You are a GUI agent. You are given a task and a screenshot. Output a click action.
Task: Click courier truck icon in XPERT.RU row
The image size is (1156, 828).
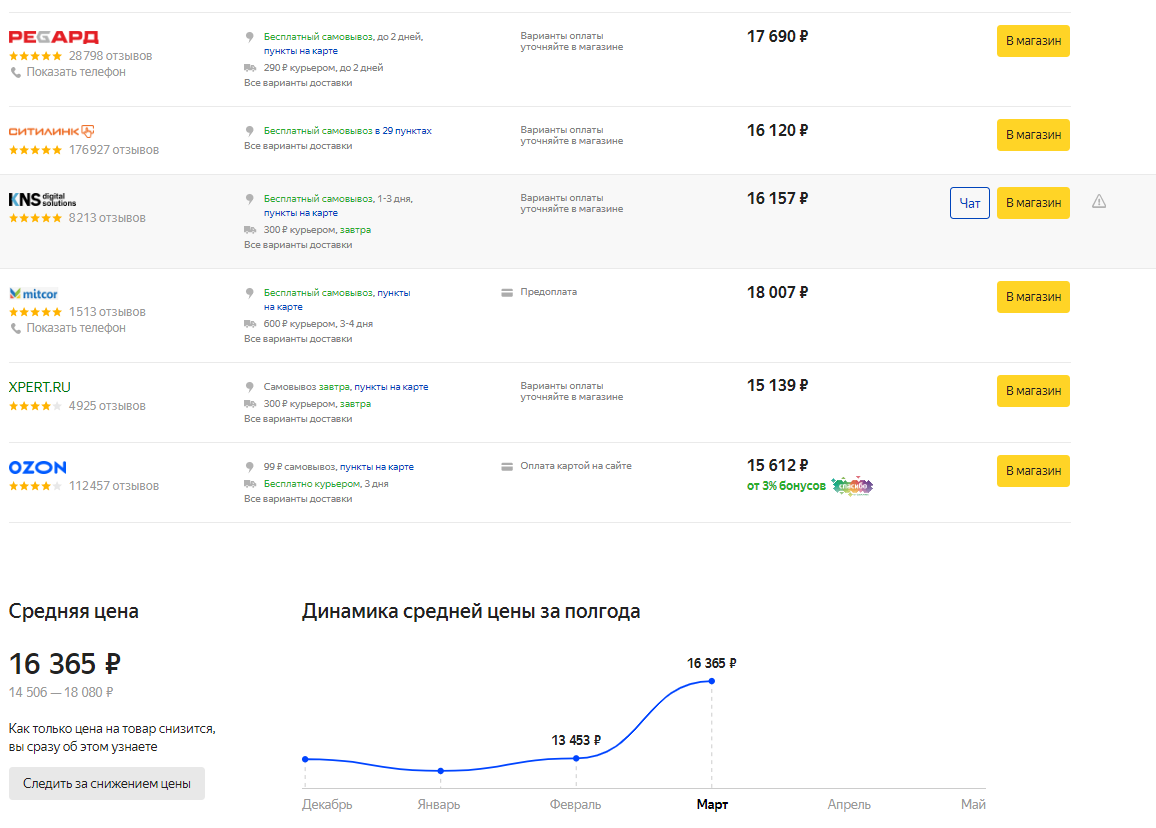click(x=250, y=404)
